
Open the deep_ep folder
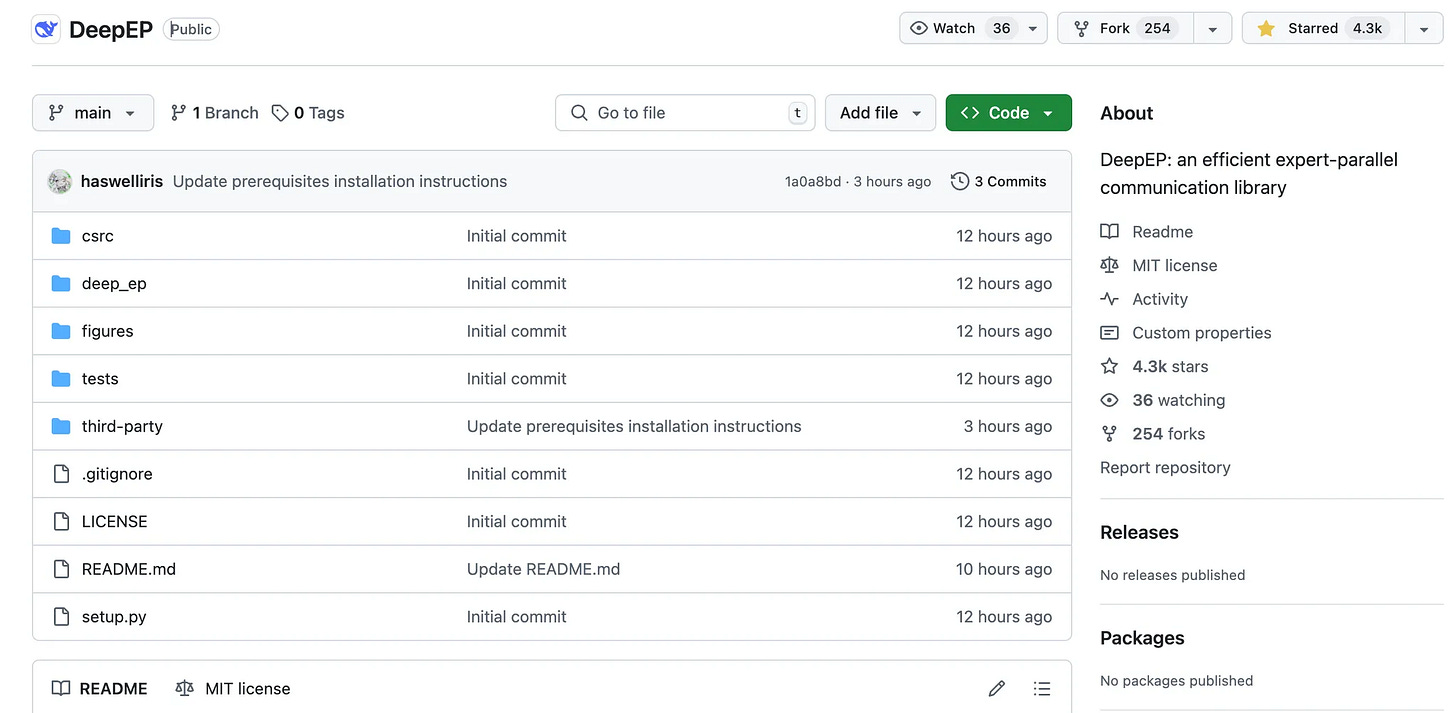[x=114, y=284]
